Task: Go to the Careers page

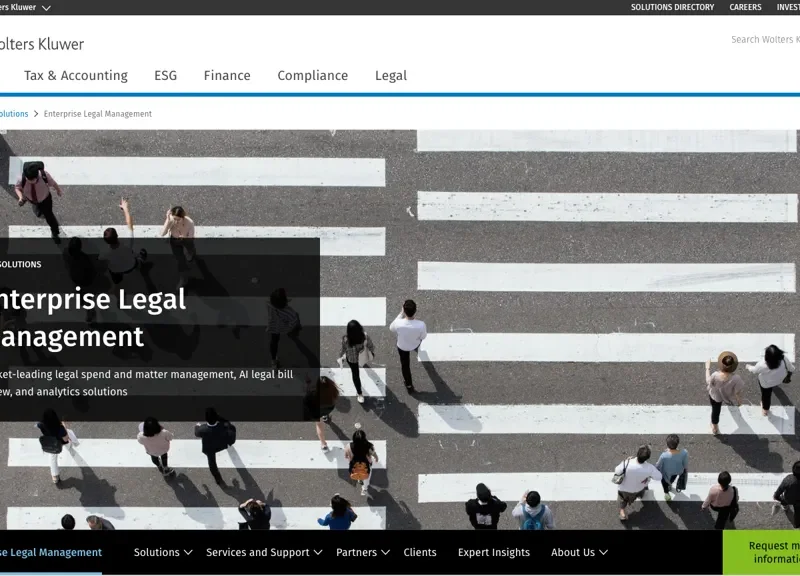Action: coord(745,8)
